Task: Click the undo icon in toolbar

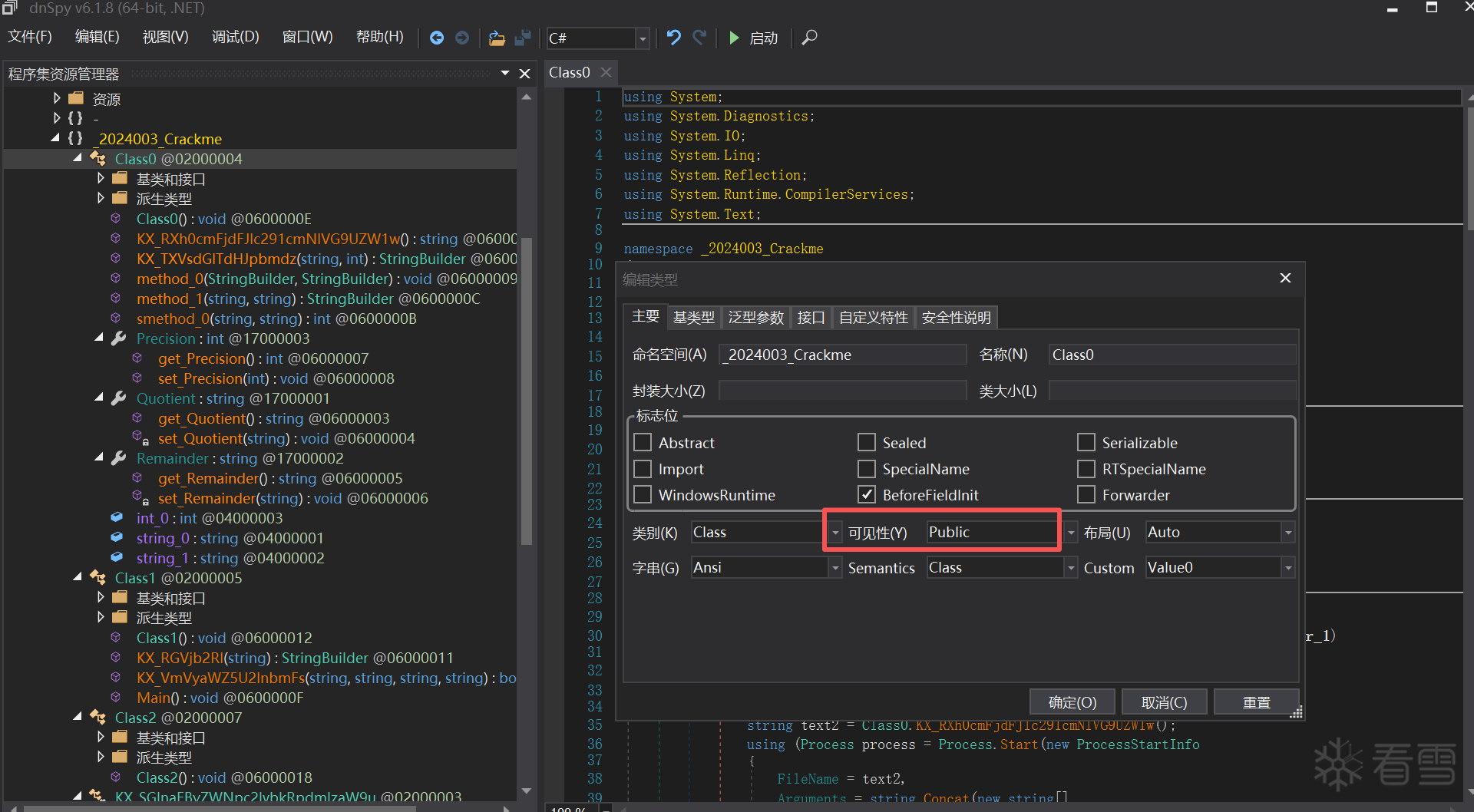Action: [673, 38]
